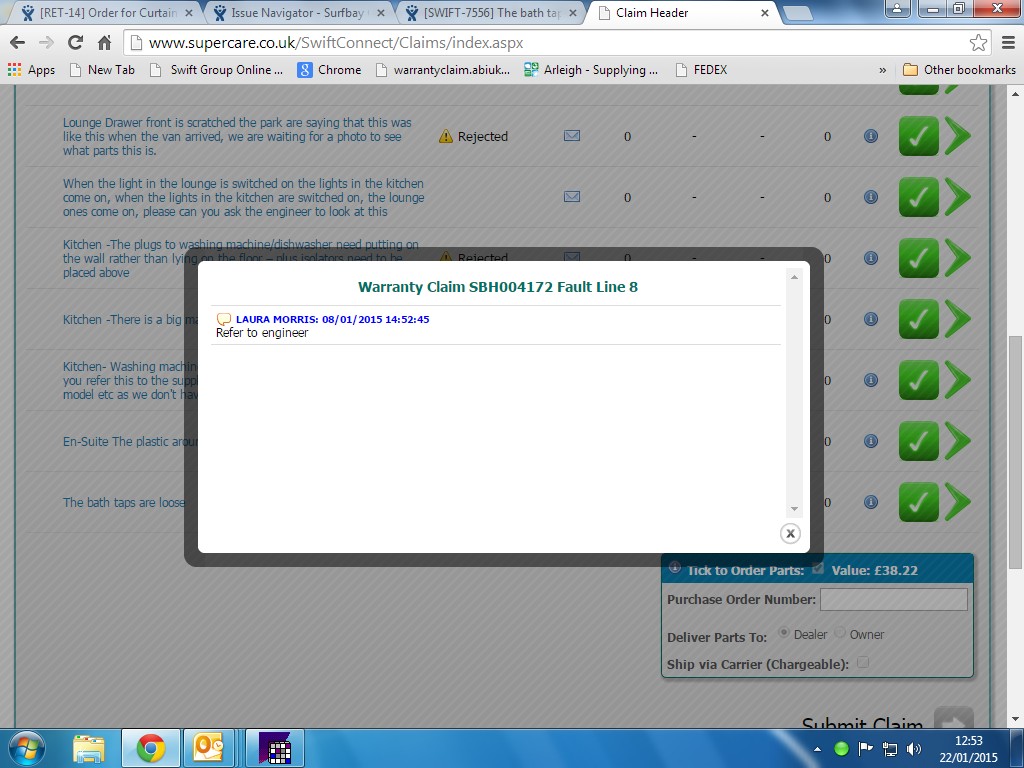
Task: Click green arrow on En-Suite row
Action: point(957,441)
